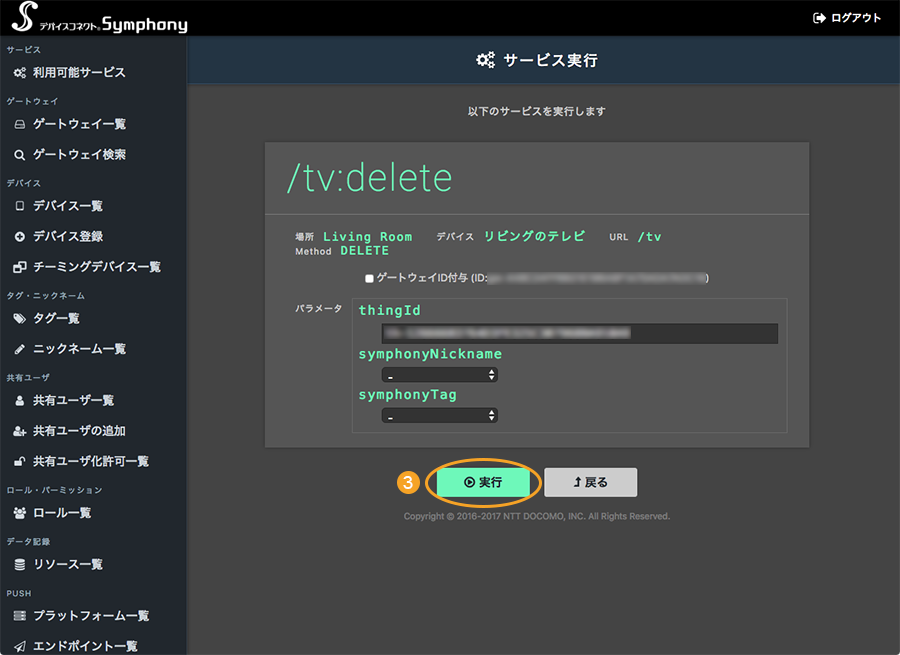Enable the ゲートウェイID付与 checkbox

click(x=369, y=278)
